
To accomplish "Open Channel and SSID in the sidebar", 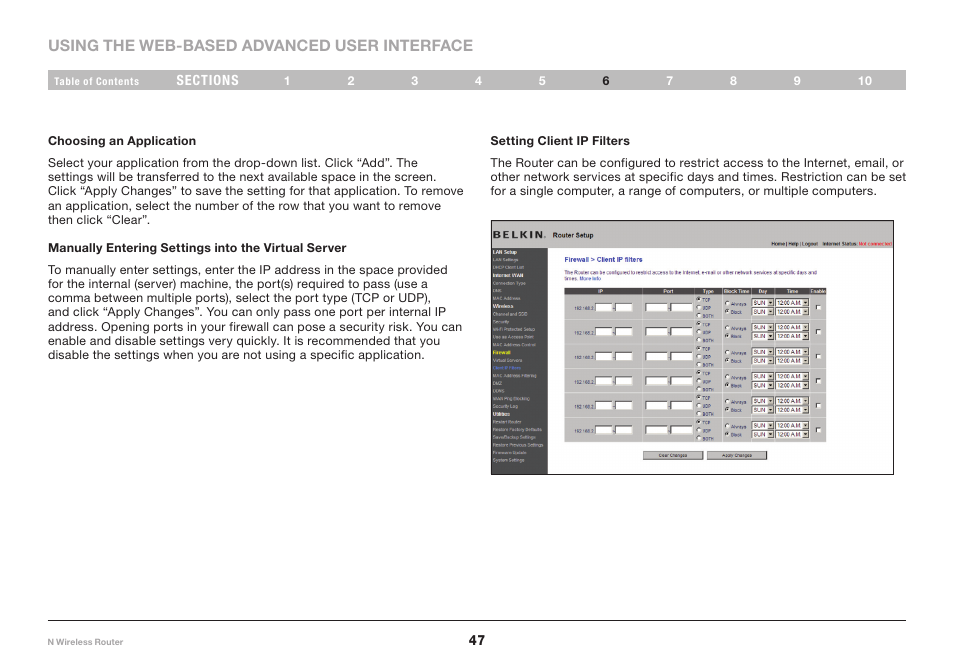I will point(510,314).
